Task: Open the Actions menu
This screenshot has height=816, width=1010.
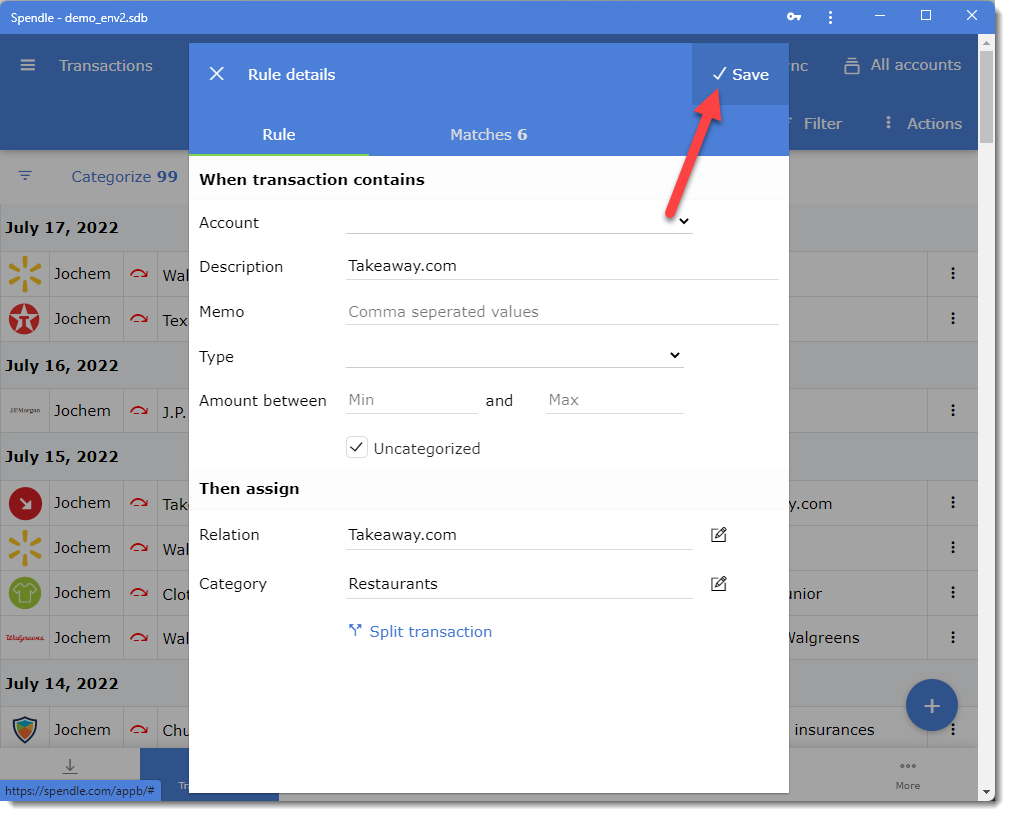Action: pyautogui.click(x=923, y=124)
